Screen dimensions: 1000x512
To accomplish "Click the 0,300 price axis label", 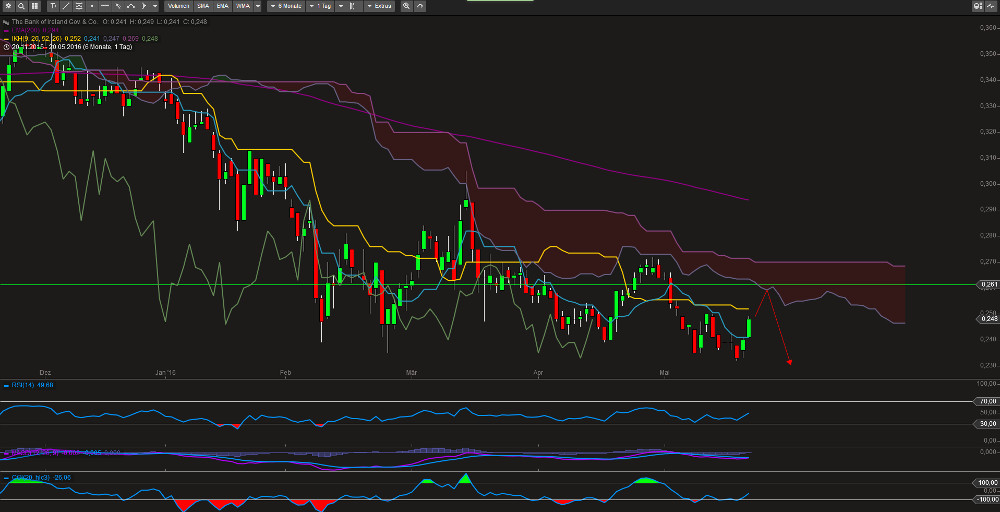I will pos(988,184).
